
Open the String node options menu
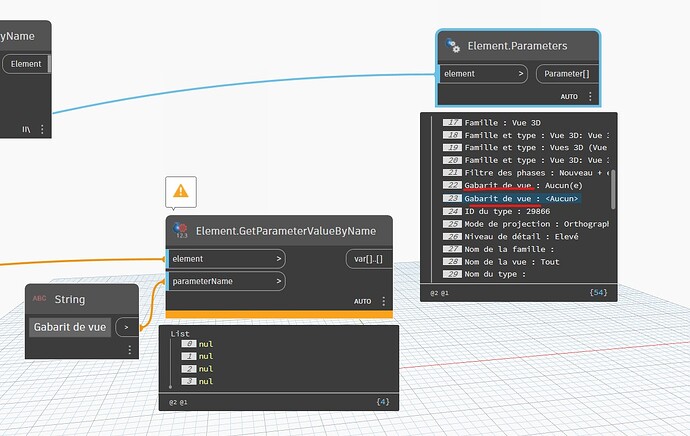click(x=129, y=349)
